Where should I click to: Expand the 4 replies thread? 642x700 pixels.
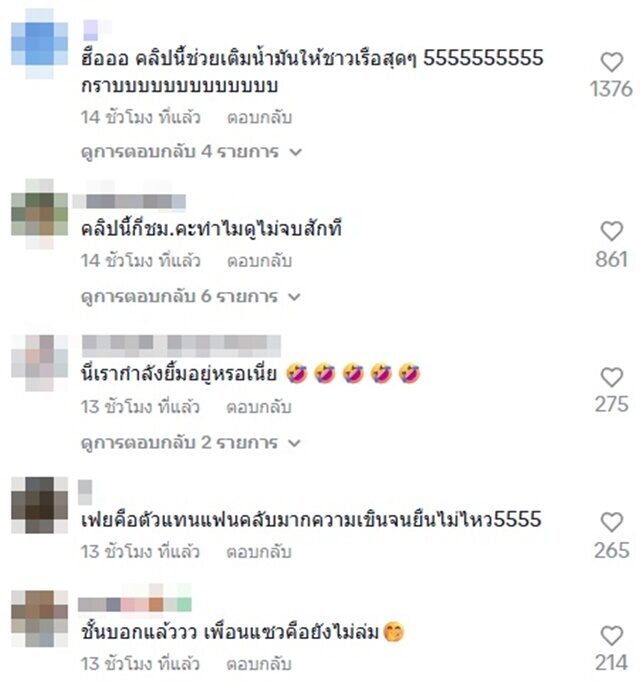coord(191,152)
